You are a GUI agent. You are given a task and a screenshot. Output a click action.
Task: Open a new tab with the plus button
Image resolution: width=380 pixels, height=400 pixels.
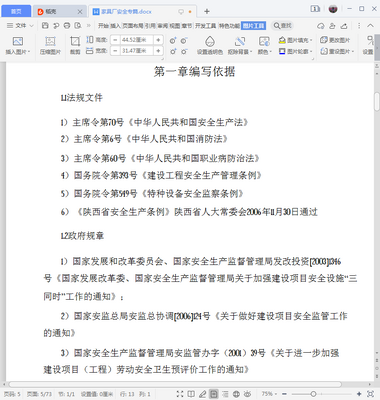click(207, 11)
